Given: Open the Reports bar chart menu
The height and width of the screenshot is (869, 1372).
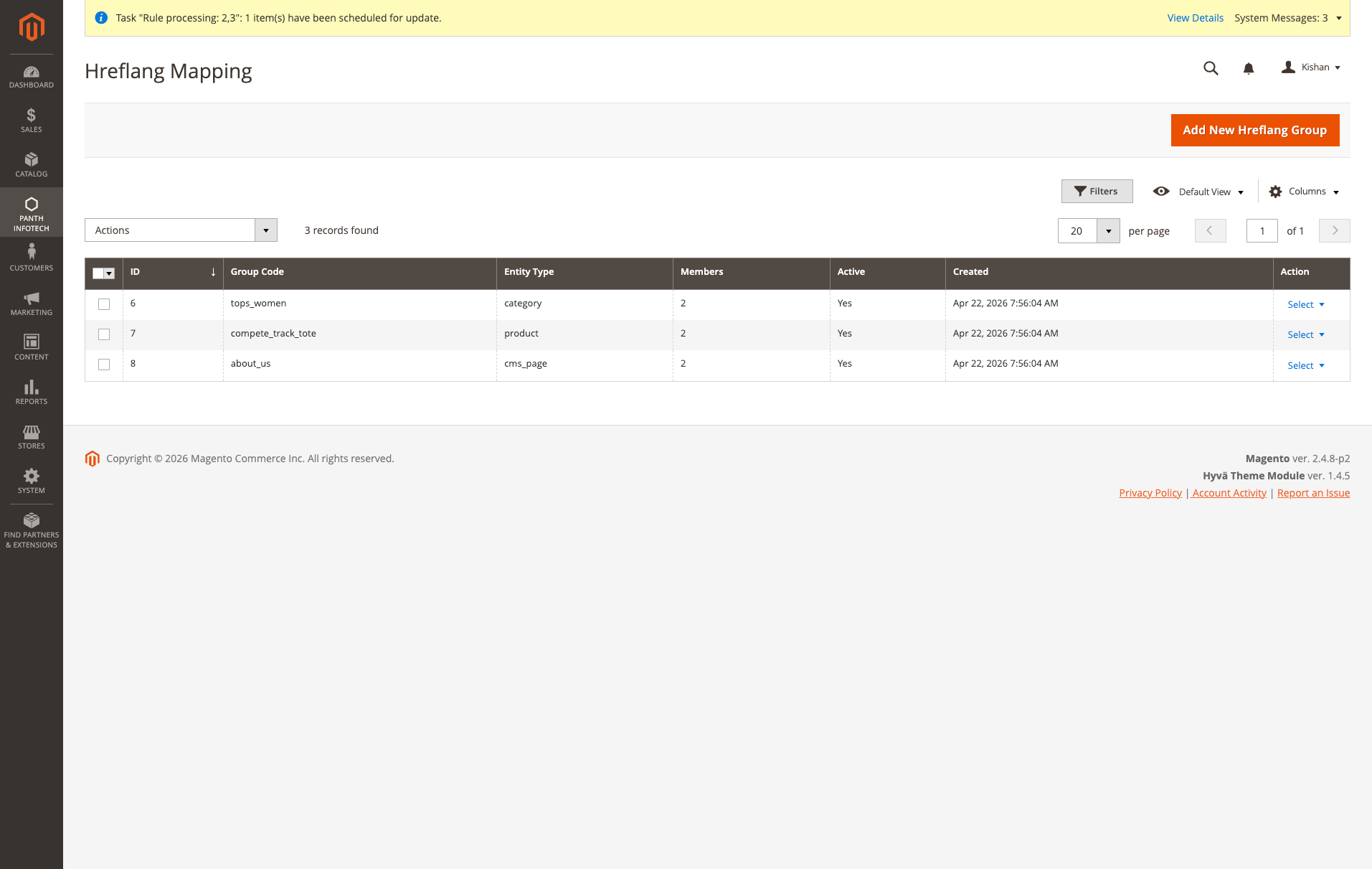Looking at the screenshot, I should click(x=31, y=393).
